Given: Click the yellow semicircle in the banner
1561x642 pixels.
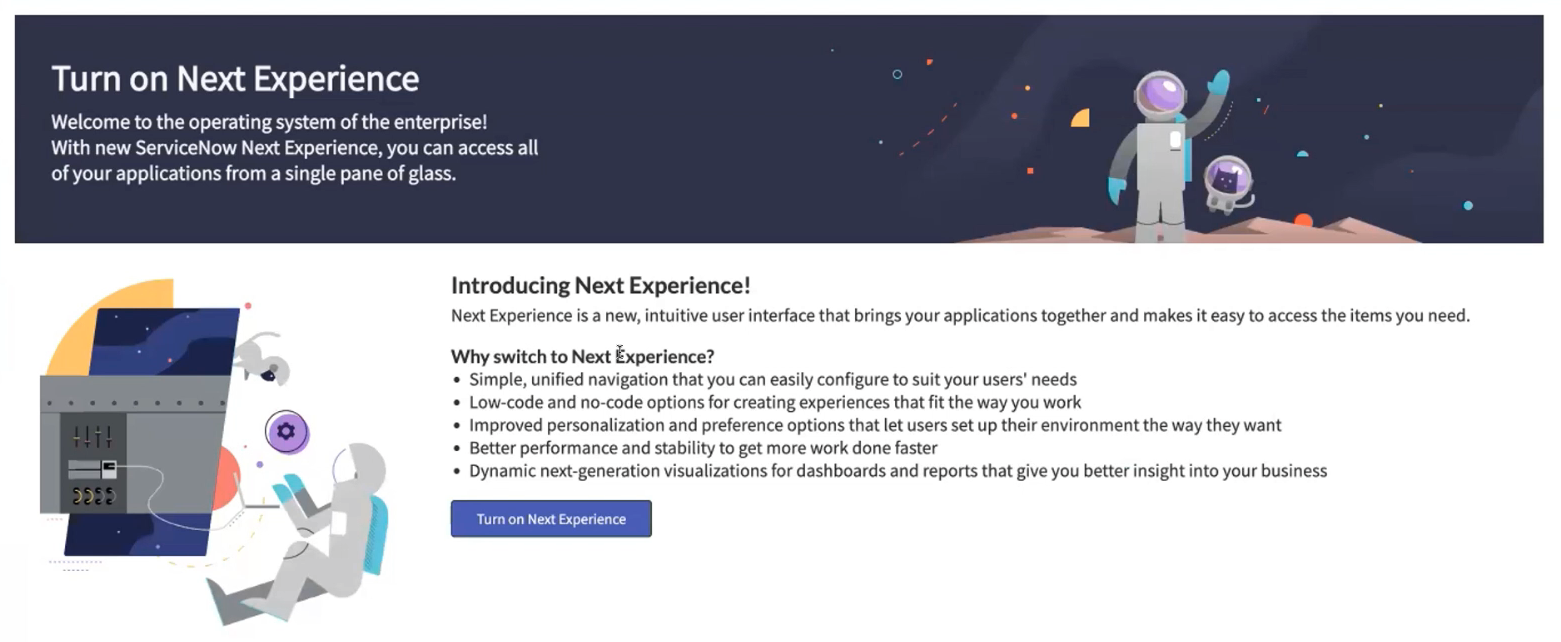Looking at the screenshot, I should point(1080,118).
